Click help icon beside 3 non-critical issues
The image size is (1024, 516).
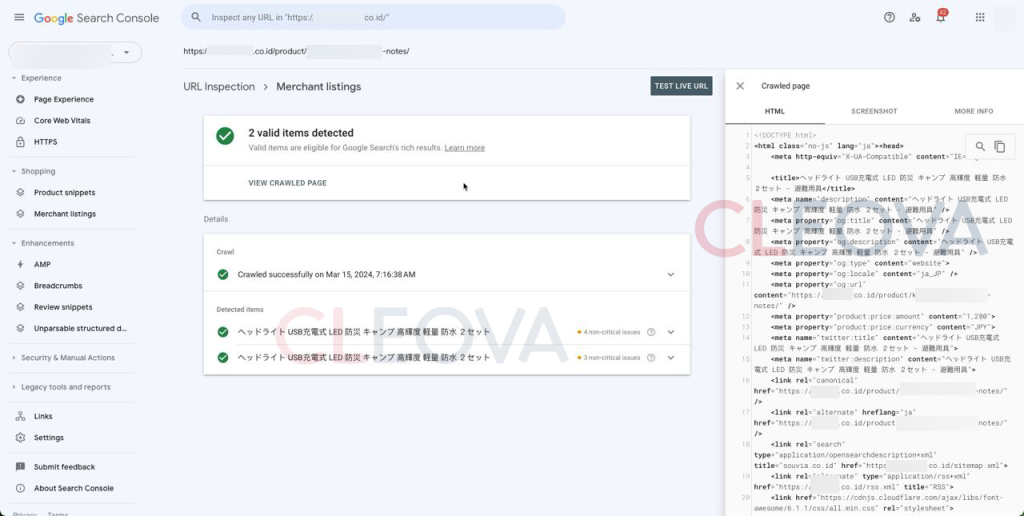tap(651, 358)
